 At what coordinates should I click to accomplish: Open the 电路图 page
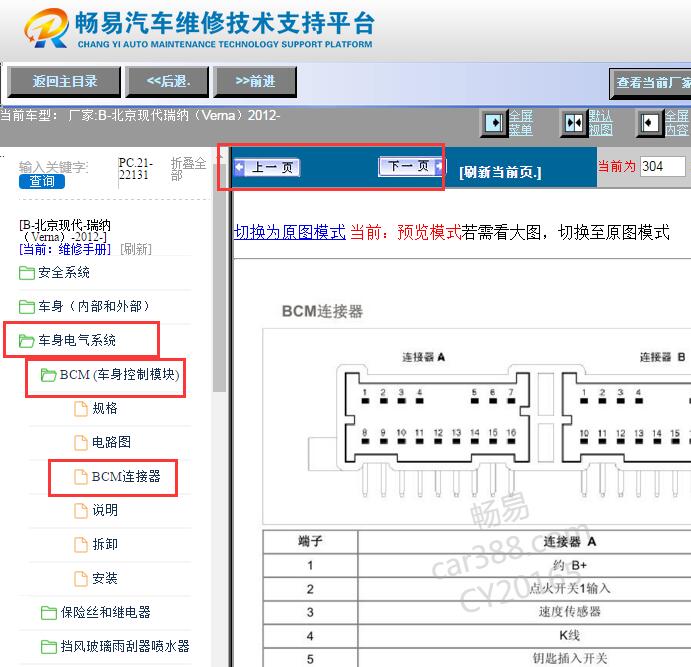point(111,443)
